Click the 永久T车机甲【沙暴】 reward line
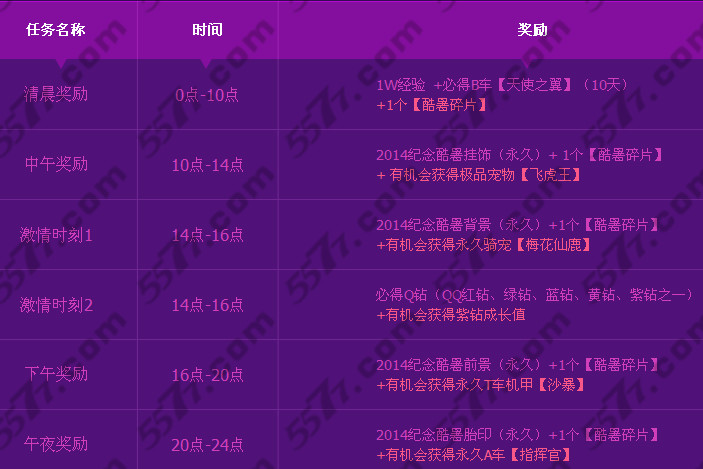703x469 pixels. 481,385
